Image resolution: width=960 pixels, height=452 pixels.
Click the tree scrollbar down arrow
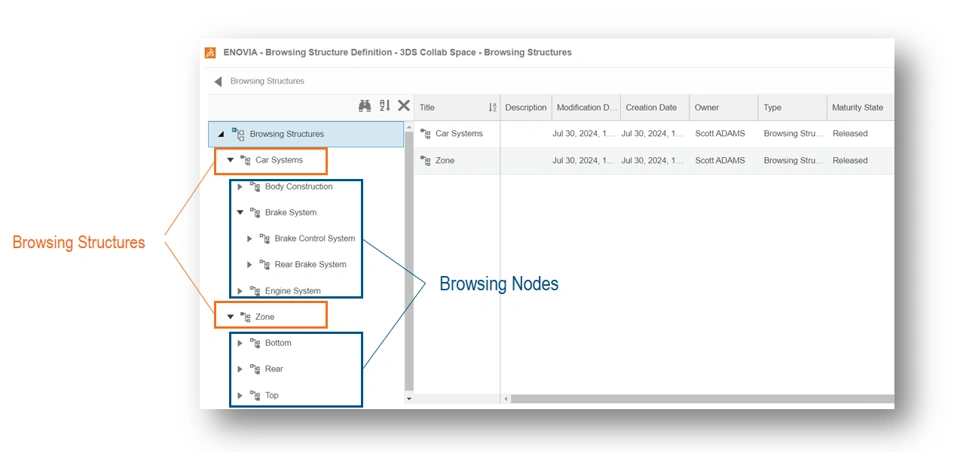point(409,399)
